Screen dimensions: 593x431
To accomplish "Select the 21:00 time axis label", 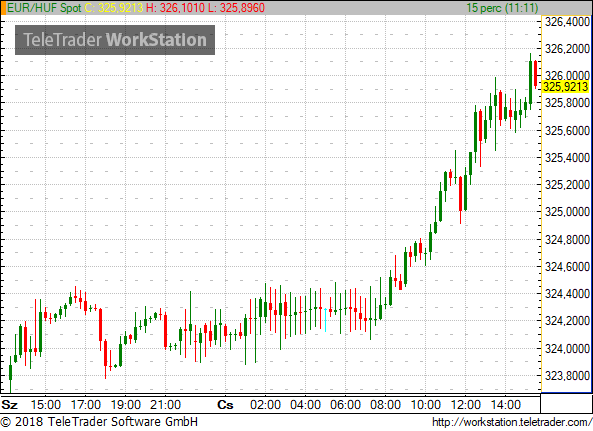I will pos(165,405).
